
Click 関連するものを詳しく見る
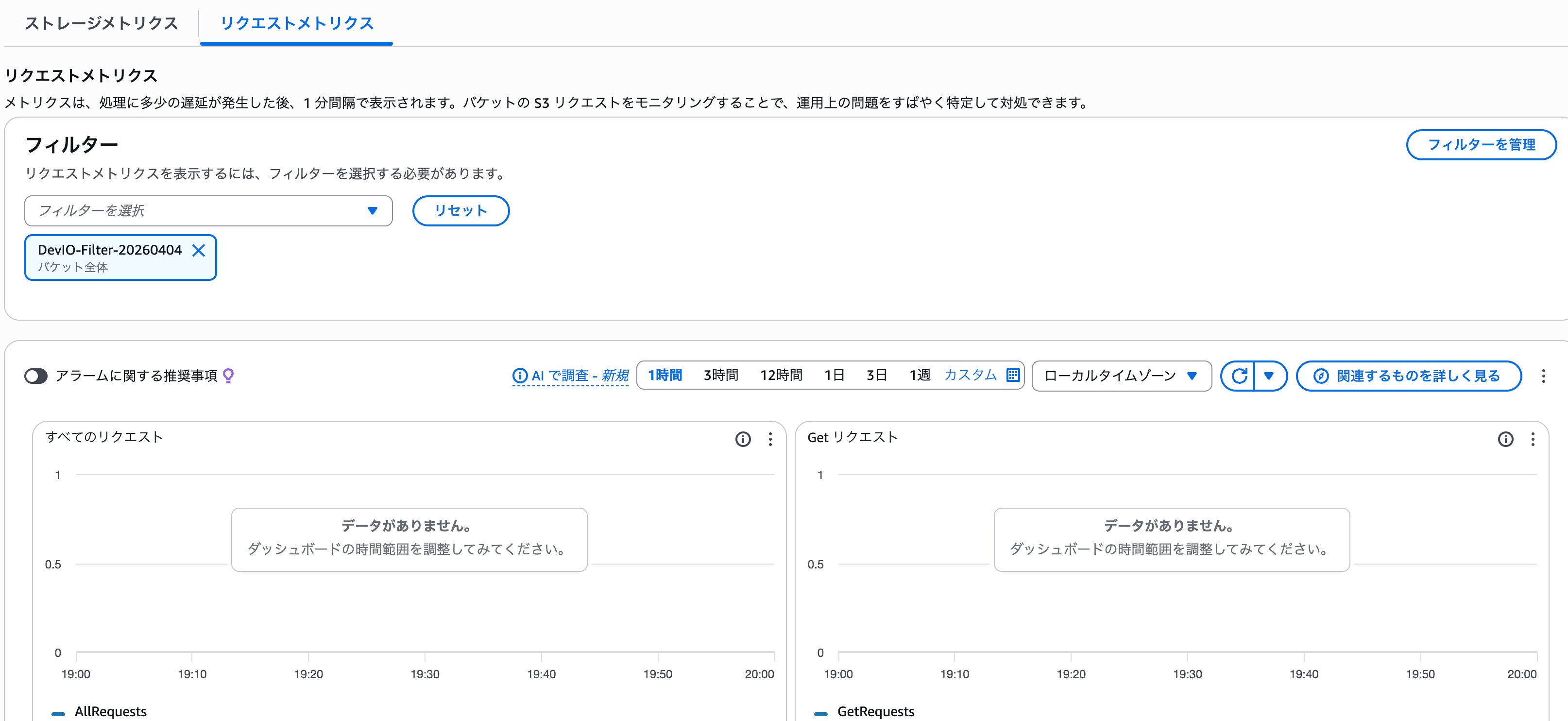(x=1408, y=376)
